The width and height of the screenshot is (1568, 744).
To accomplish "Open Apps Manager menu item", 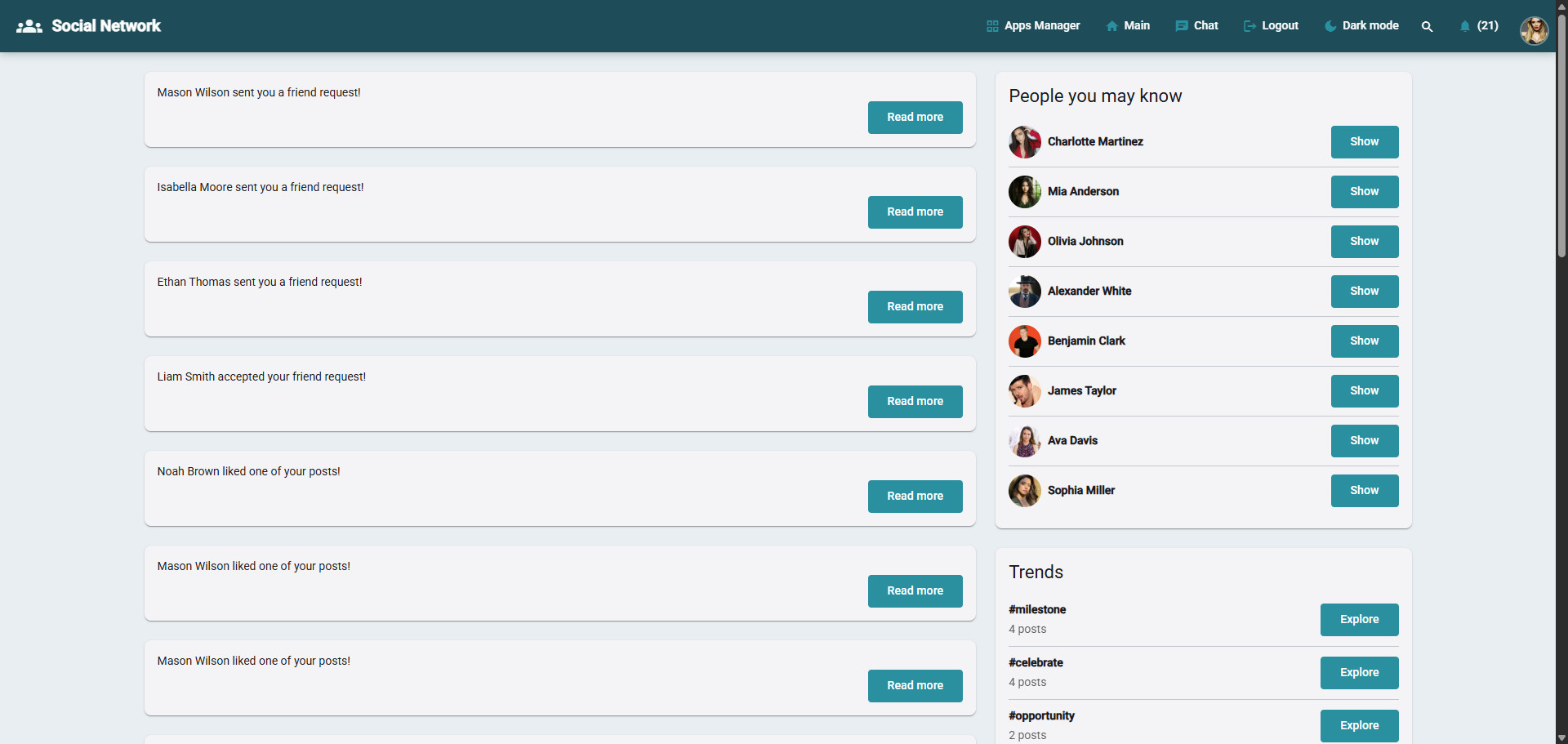I will (x=1033, y=26).
